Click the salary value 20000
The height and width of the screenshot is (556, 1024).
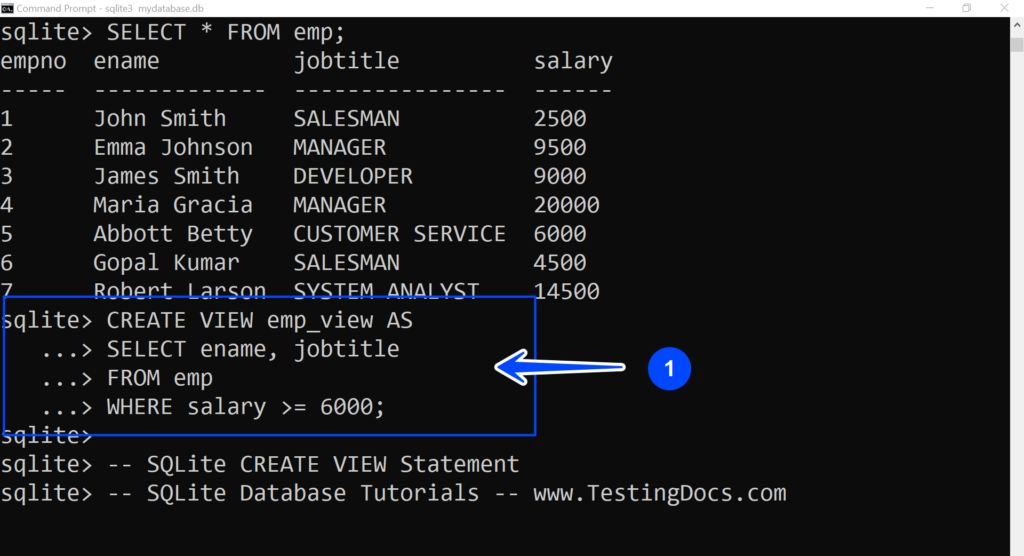[x=567, y=205]
